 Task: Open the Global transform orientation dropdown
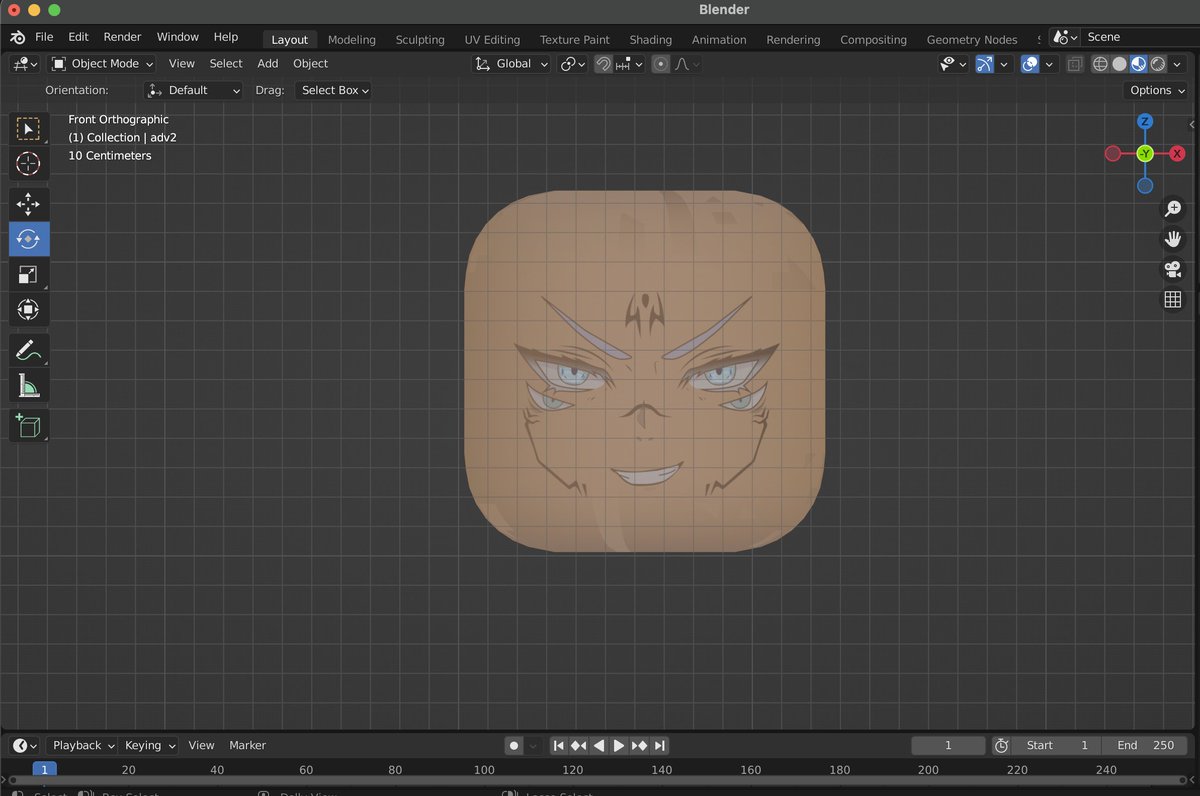coord(511,63)
